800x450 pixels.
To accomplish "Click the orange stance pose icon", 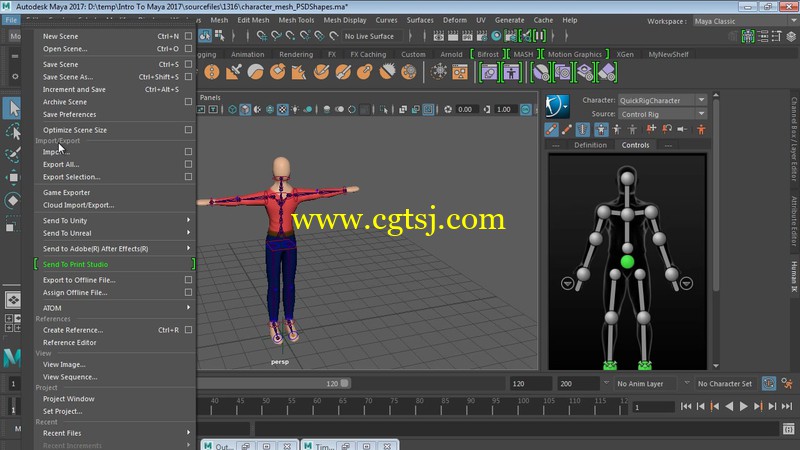I will [x=701, y=130].
